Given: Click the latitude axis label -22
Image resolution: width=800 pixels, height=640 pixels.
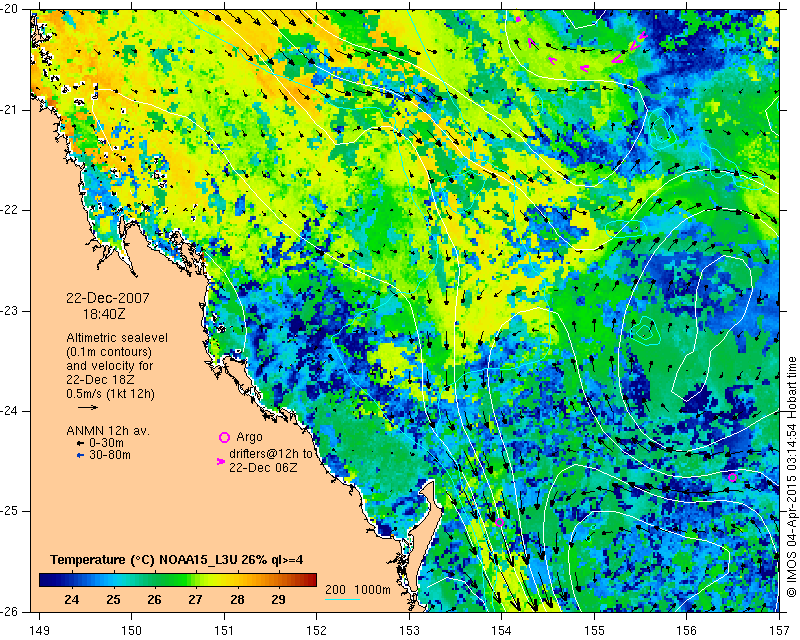Looking at the screenshot, I should tap(10, 210).
